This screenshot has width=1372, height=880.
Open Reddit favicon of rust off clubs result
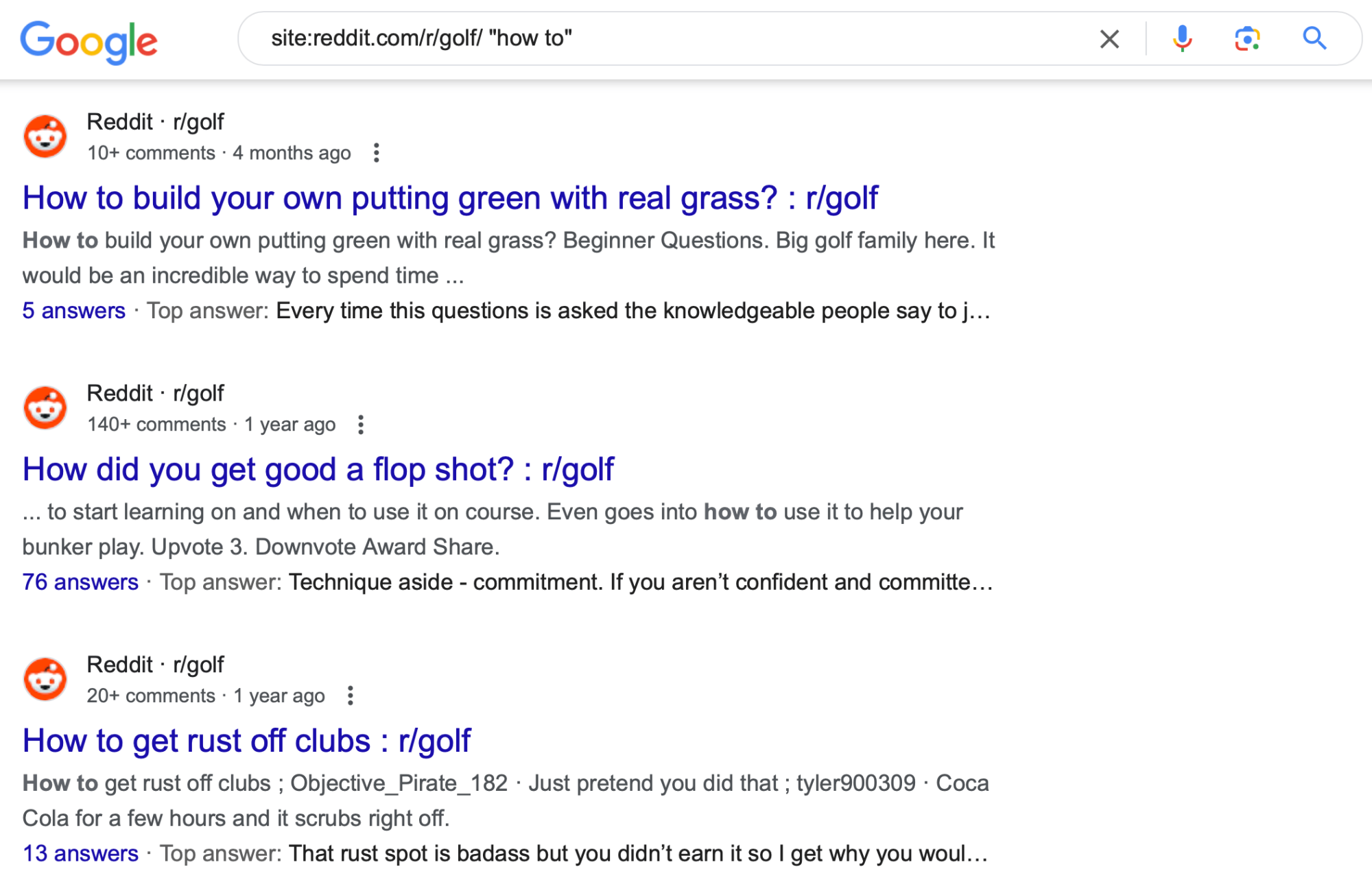(45, 679)
